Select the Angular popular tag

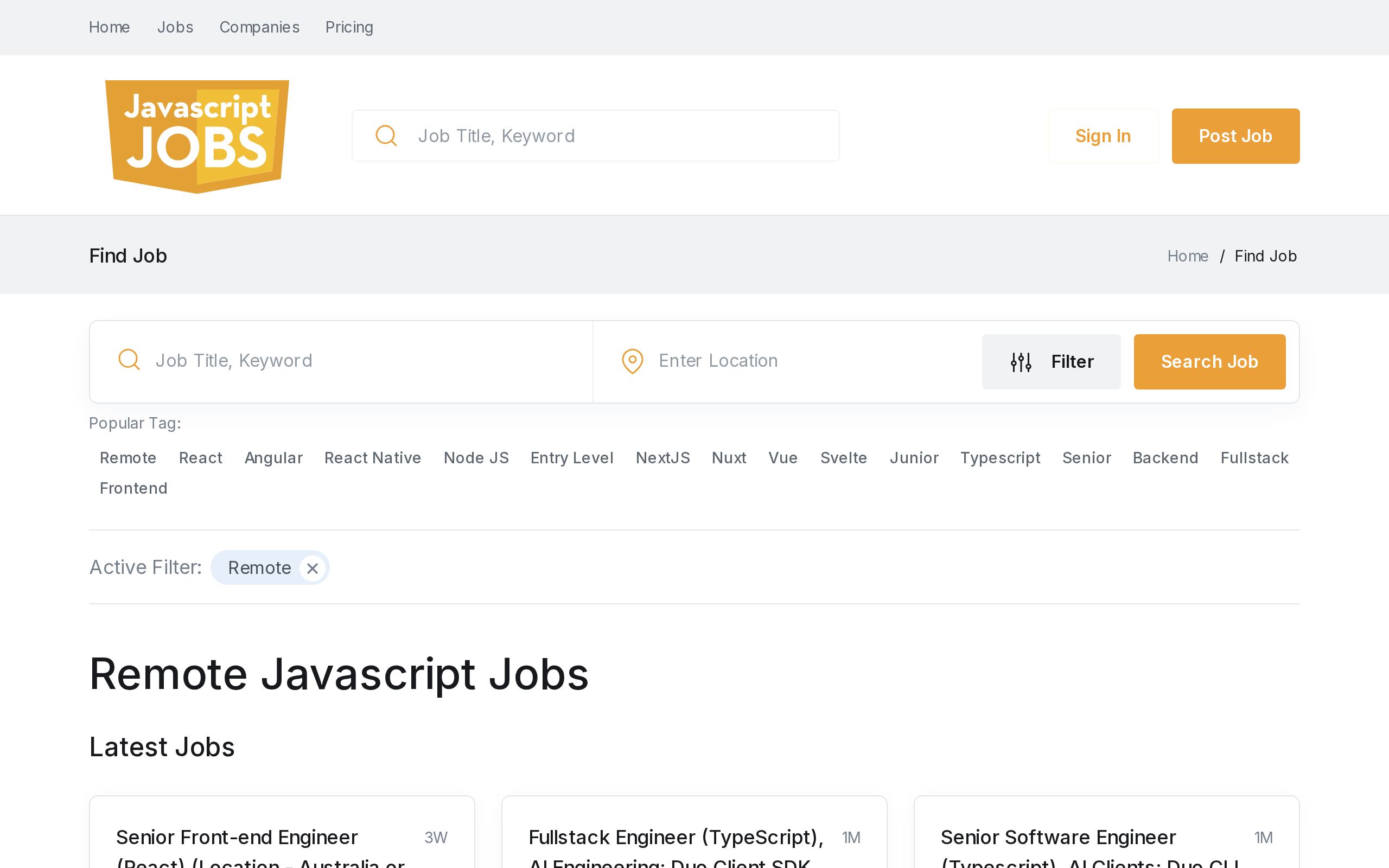(273, 457)
